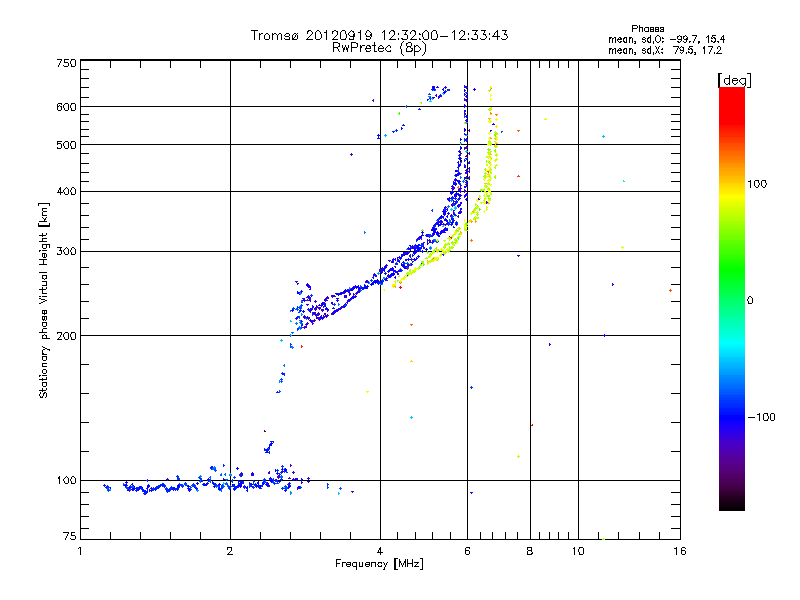Click y-axis tick label '500'
Image resolution: width=800 pixels, height=600 pixels.
tap(66, 145)
